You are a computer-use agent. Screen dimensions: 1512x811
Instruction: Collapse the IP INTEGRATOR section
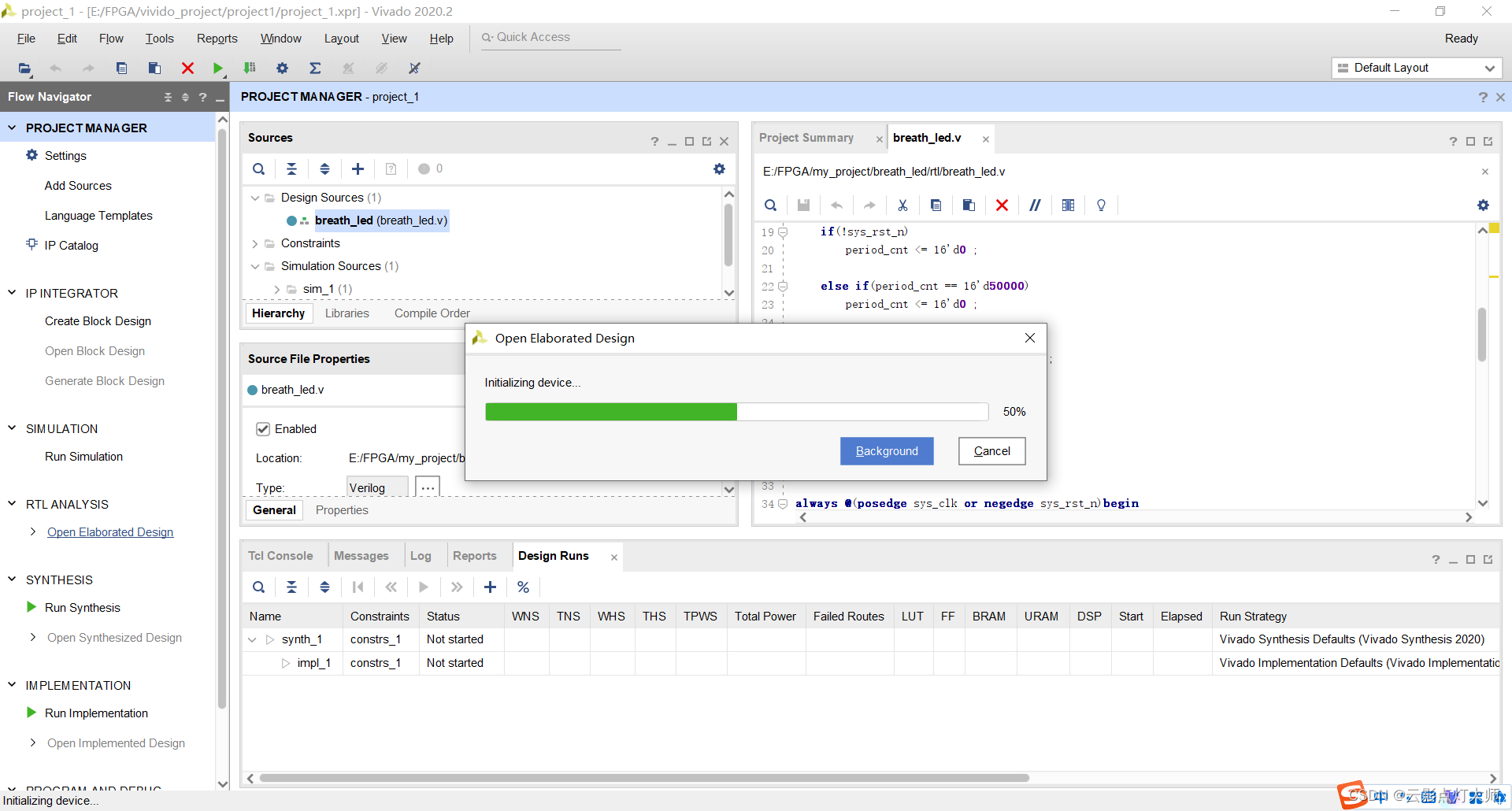coord(12,293)
